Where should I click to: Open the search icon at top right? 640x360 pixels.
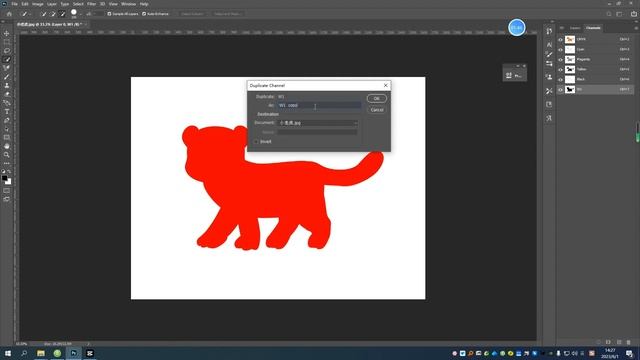[609, 14]
